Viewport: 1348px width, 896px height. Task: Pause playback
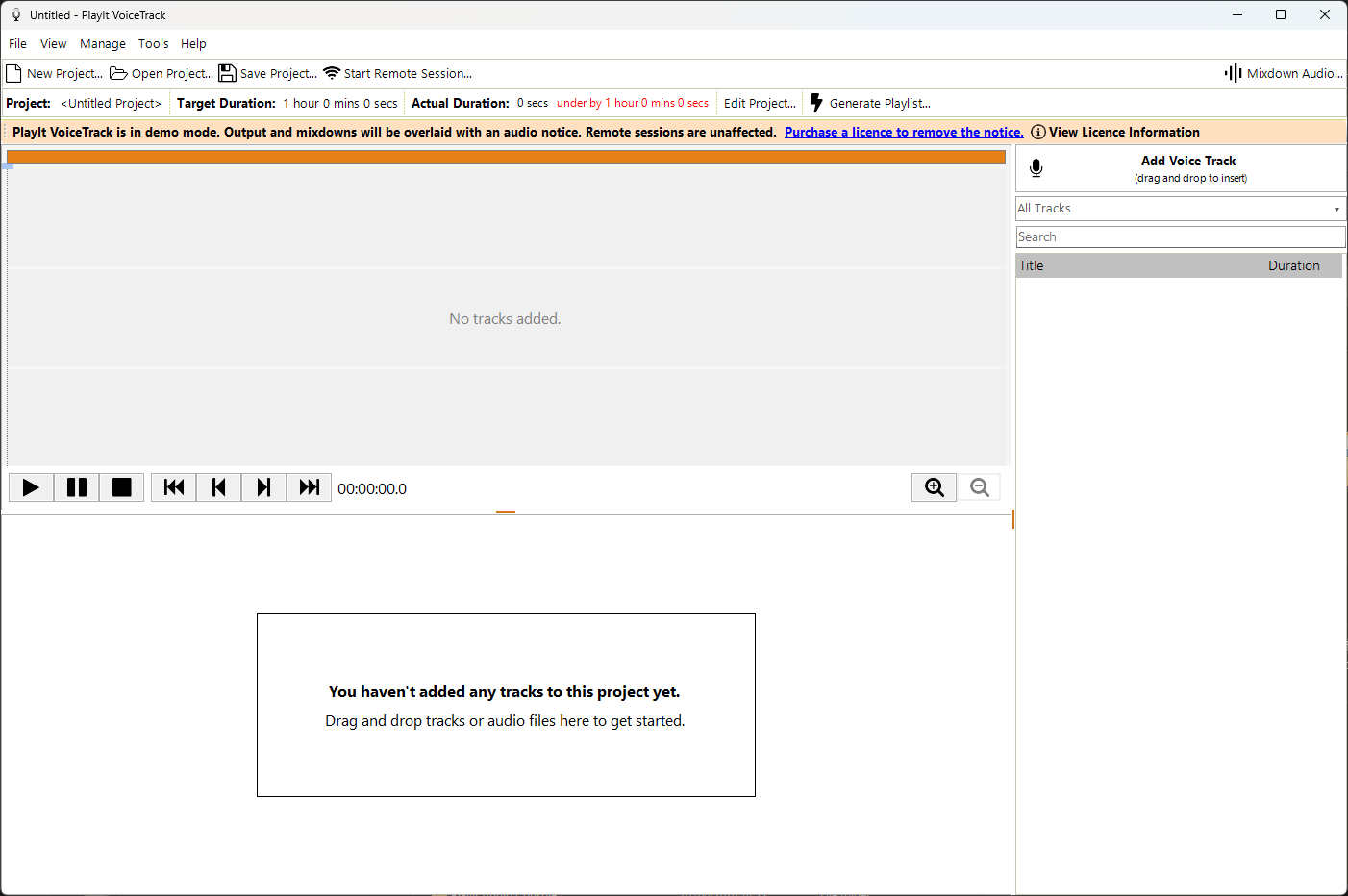click(77, 487)
